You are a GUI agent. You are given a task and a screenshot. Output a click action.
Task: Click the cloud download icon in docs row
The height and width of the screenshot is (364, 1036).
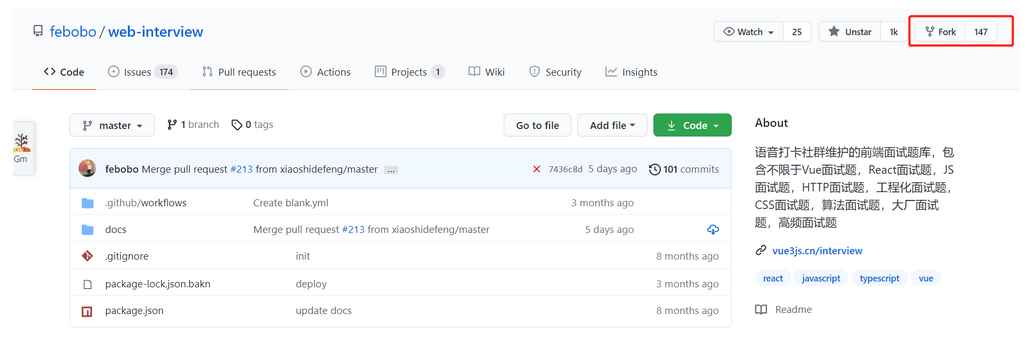(x=713, y=230)
